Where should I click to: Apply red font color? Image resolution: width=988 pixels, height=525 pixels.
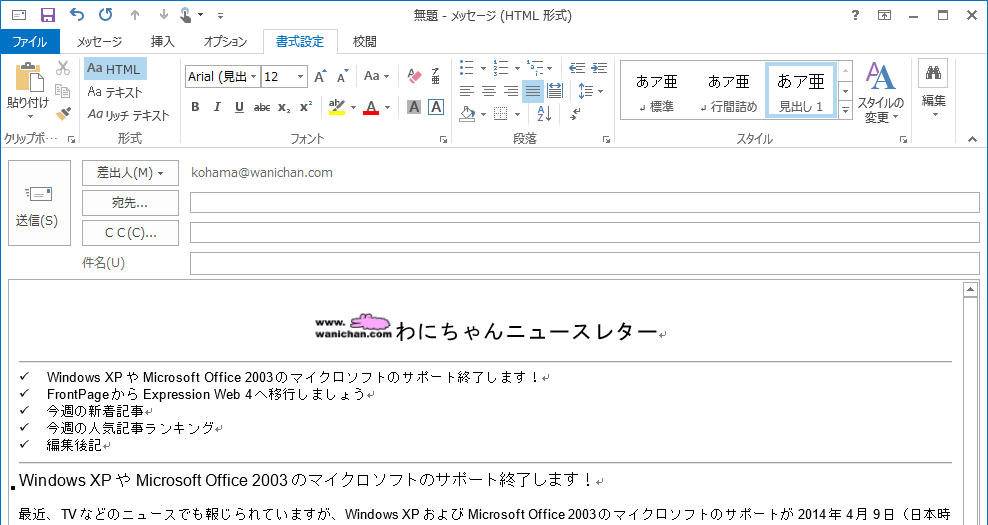point(372,107)
